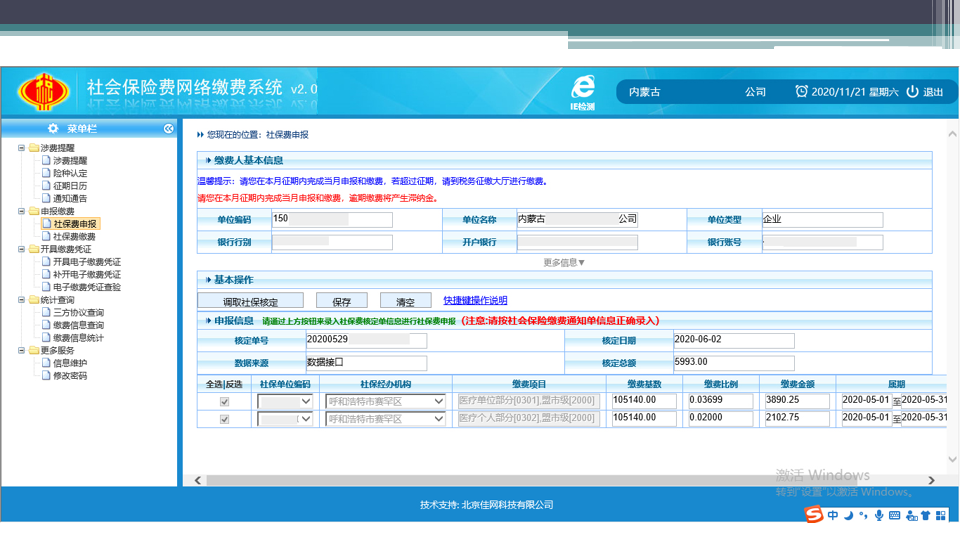Click the 统计查询 folder icon

click(34, 299)
